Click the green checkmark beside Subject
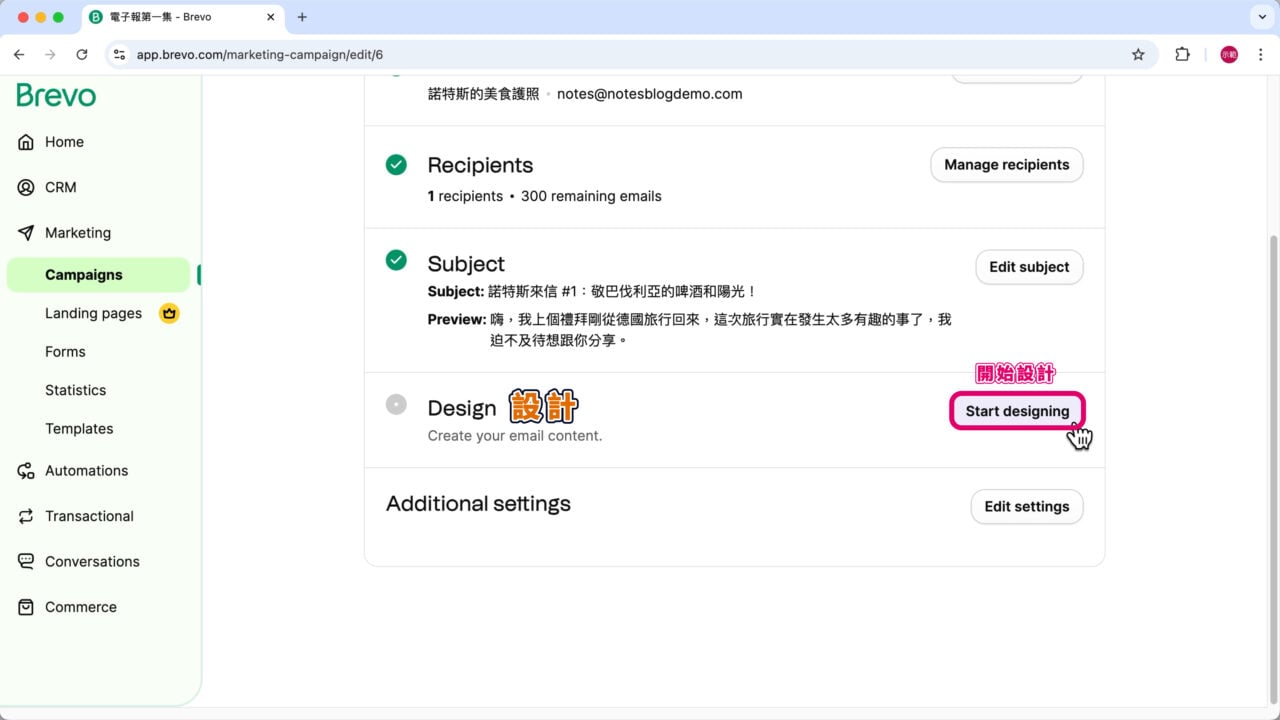The image size is (1280, 720). pyautogui.click(x=396, y=260)
